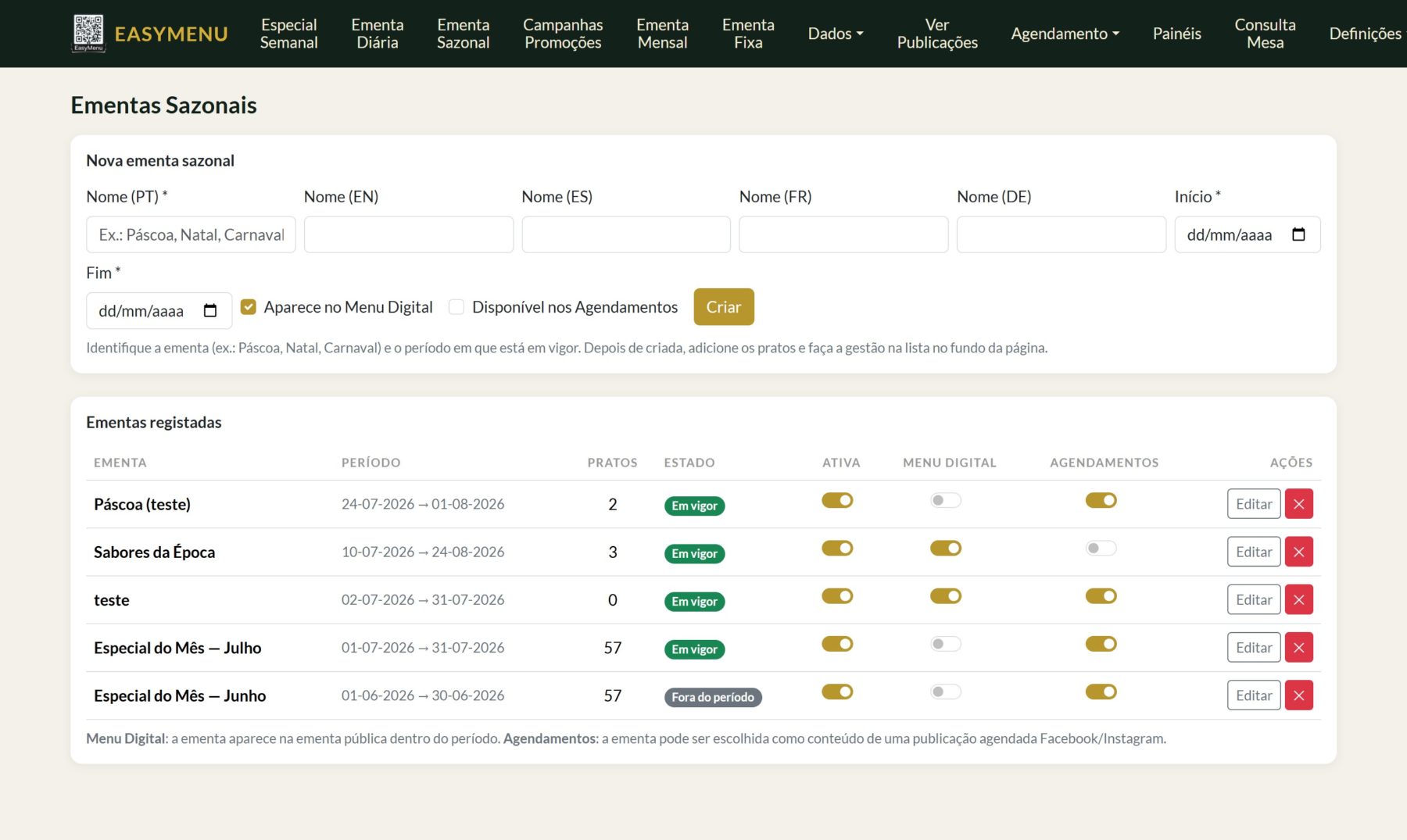Delete the Sabores da Época ementa
This screenshot has height=840, width=1407.
coord(1298,552)
